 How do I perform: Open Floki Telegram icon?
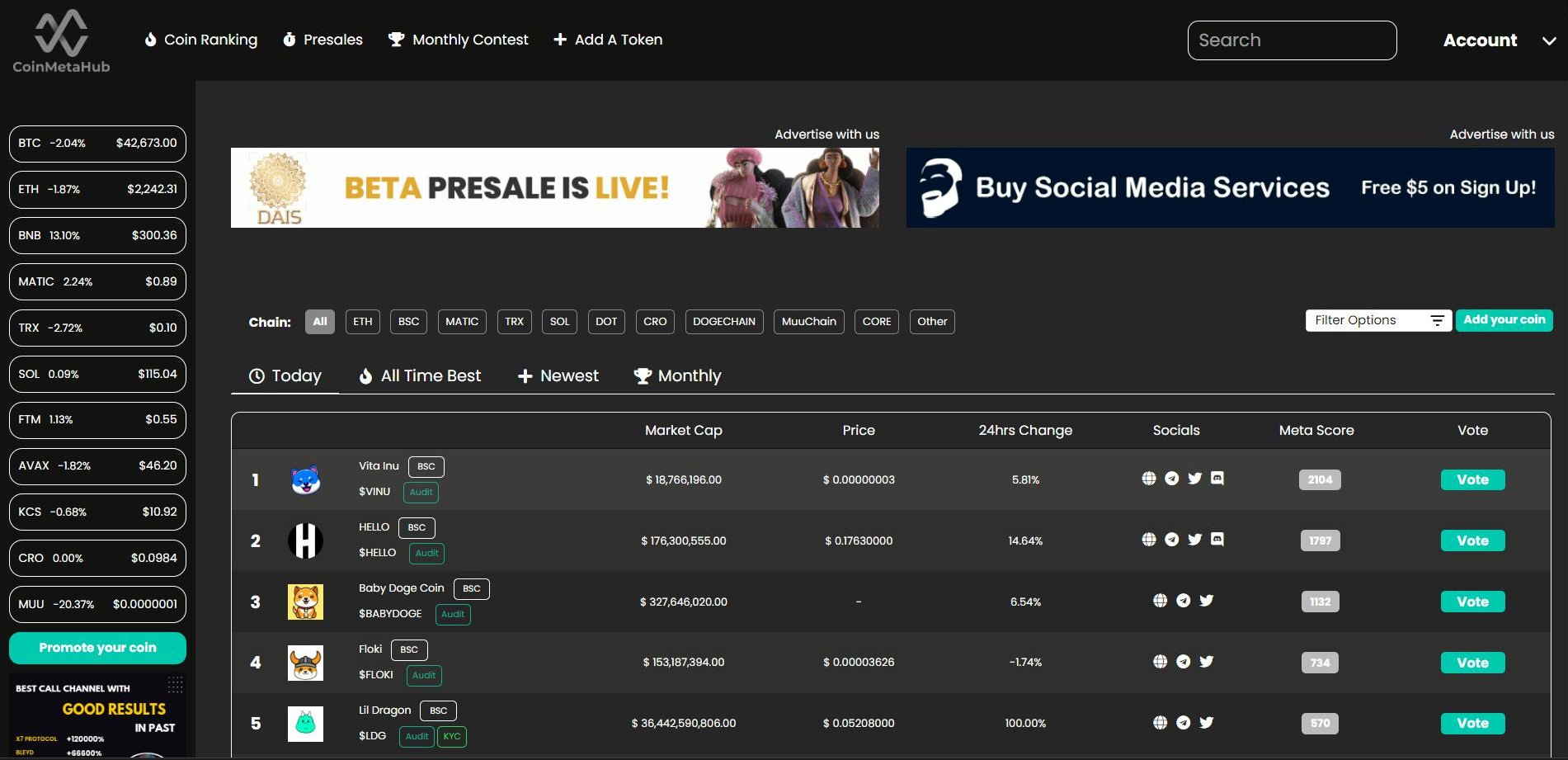[1183, 661]
